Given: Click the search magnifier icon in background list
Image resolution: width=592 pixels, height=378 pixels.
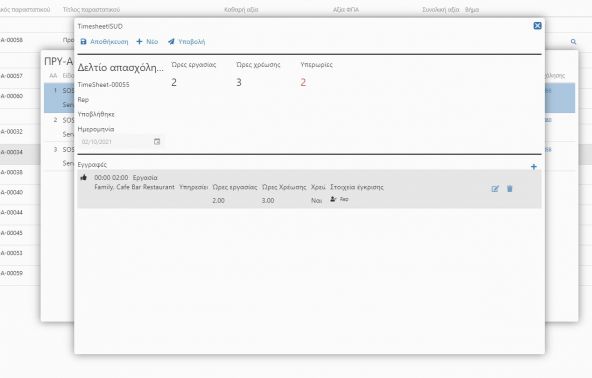Looking at the screenshot, I should click(573, 42).
